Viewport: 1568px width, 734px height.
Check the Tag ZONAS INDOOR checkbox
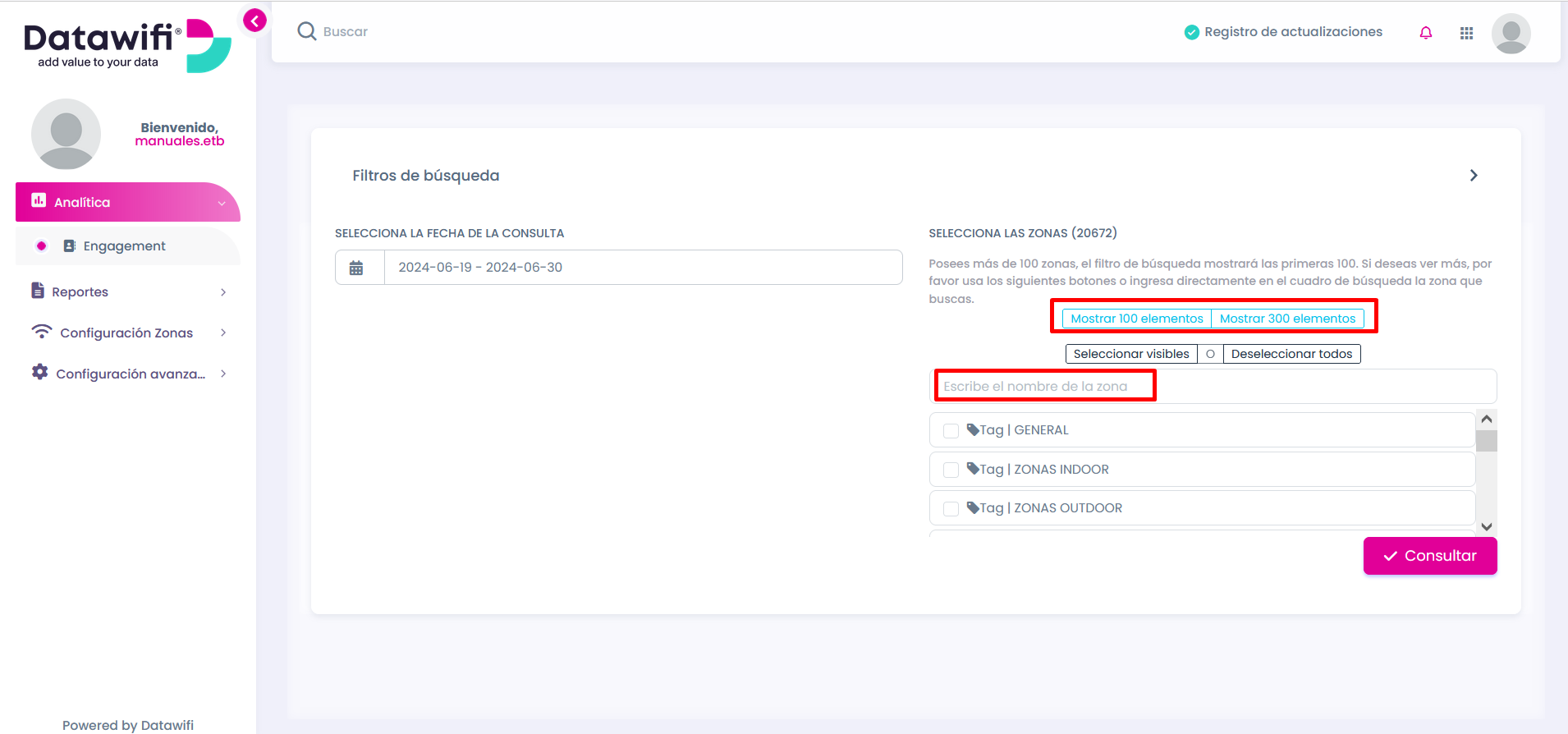(951, 470)
